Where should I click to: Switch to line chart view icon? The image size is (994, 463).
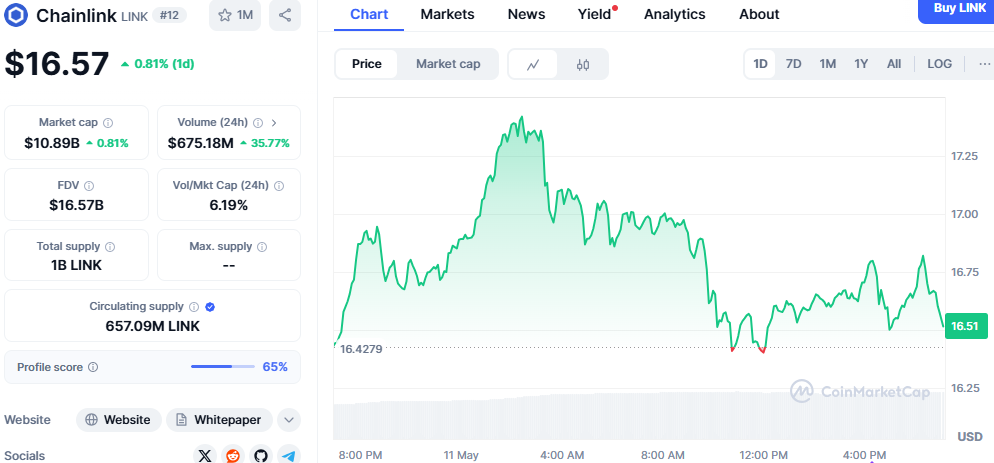(x=533, y=64)
